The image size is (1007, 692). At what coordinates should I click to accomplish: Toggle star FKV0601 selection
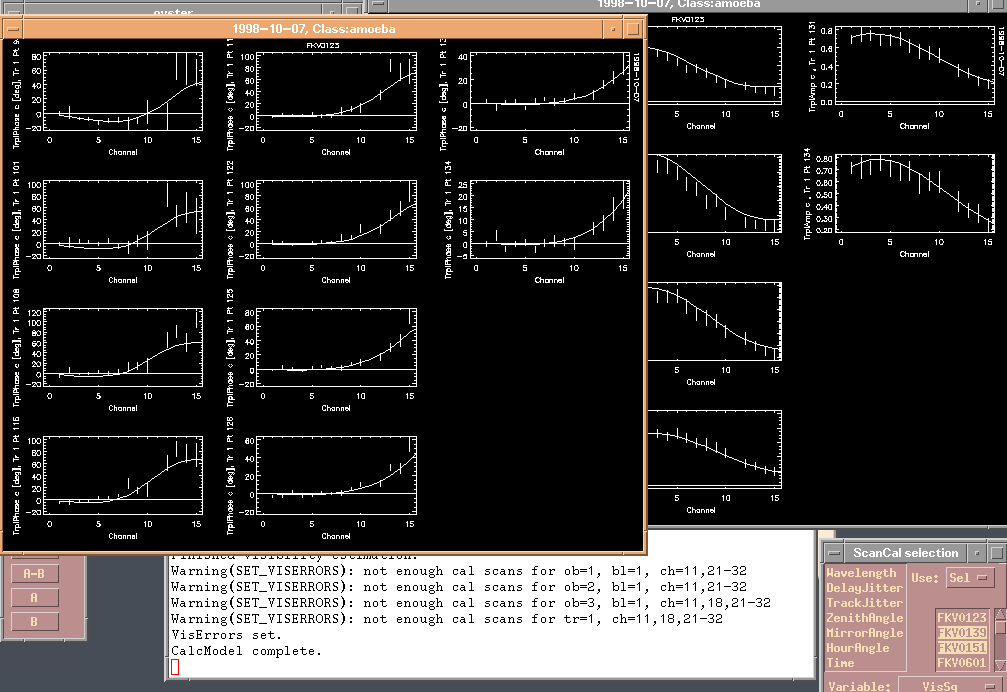point(962,663)
